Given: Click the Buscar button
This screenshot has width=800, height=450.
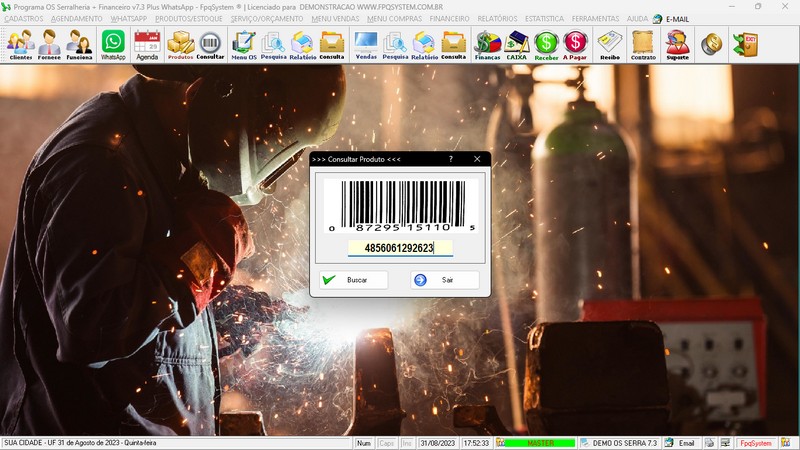Looking at the screenshot, I should click(x=353, y=280).
